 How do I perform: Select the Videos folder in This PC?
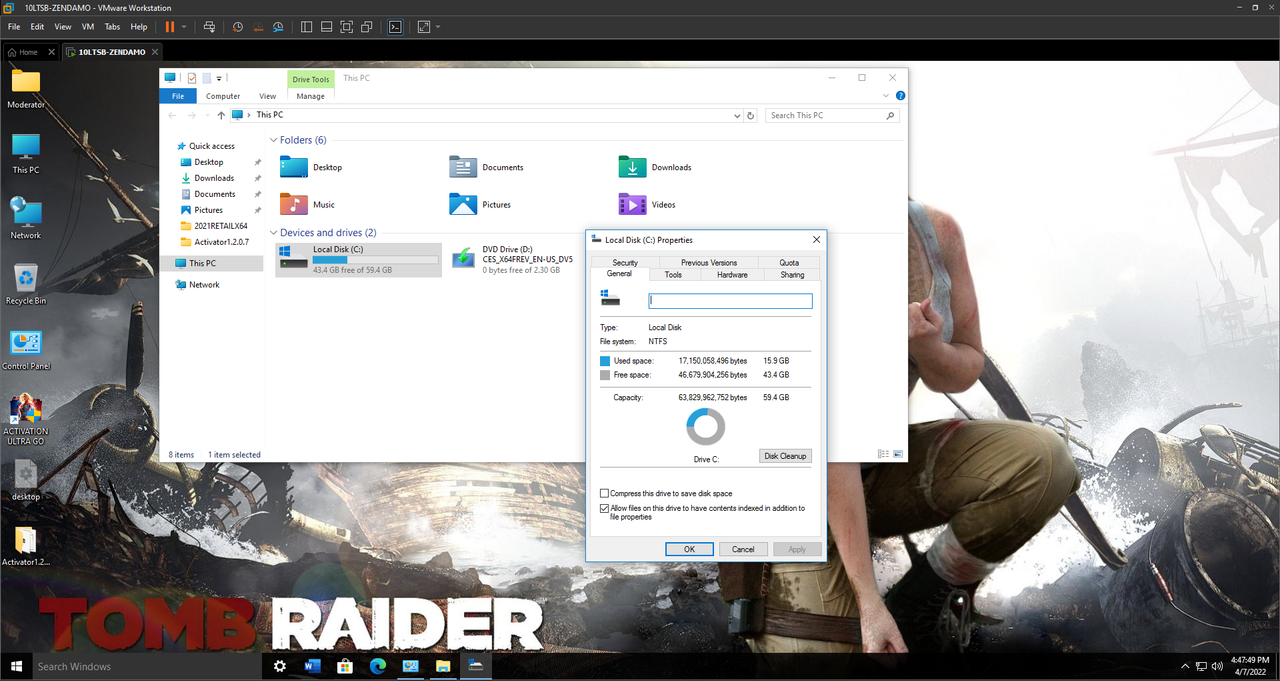(x=647, y=204)
